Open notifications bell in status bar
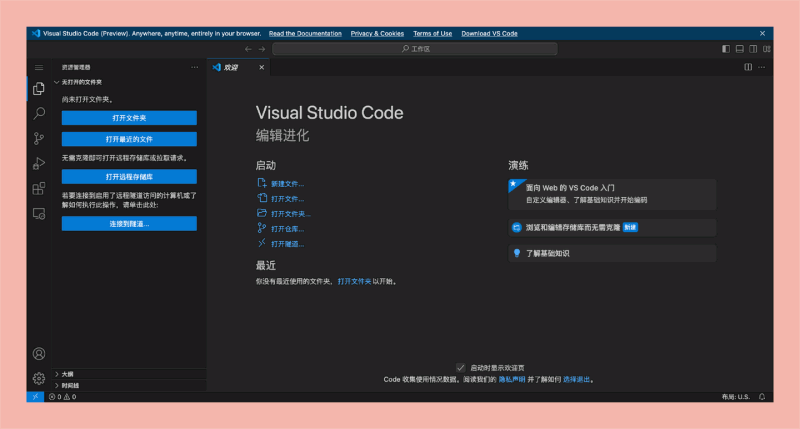This screenshot has width=800, height=429. coord(762,396)
